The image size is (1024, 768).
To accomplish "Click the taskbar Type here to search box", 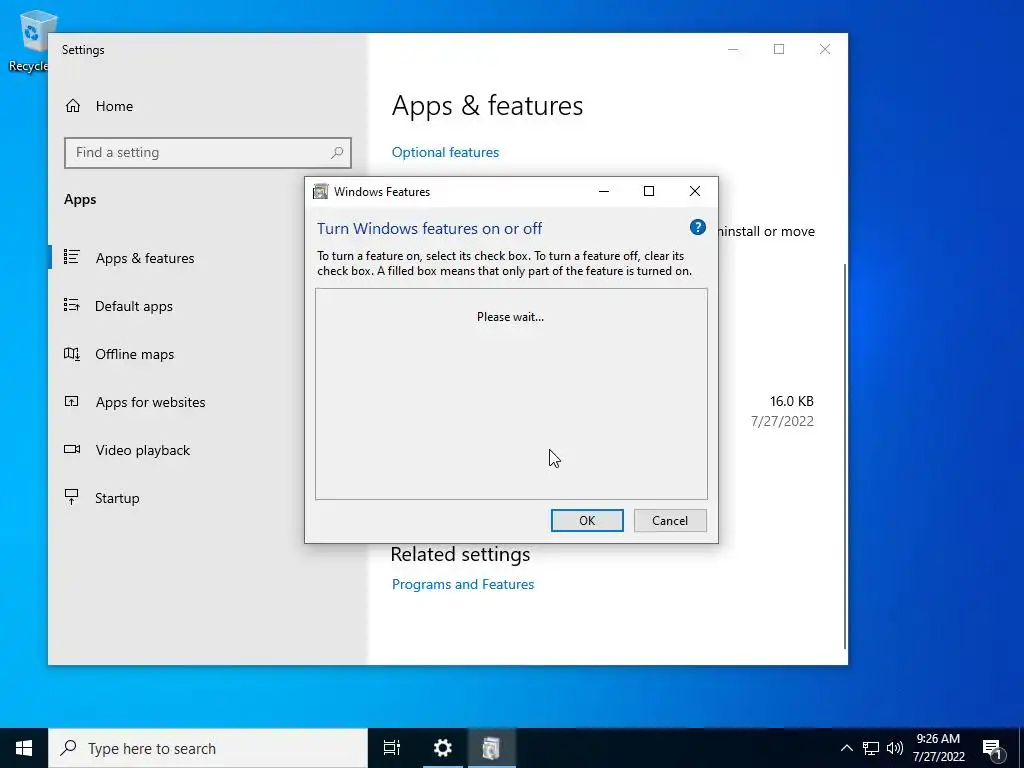I will (x=208, y=748).
